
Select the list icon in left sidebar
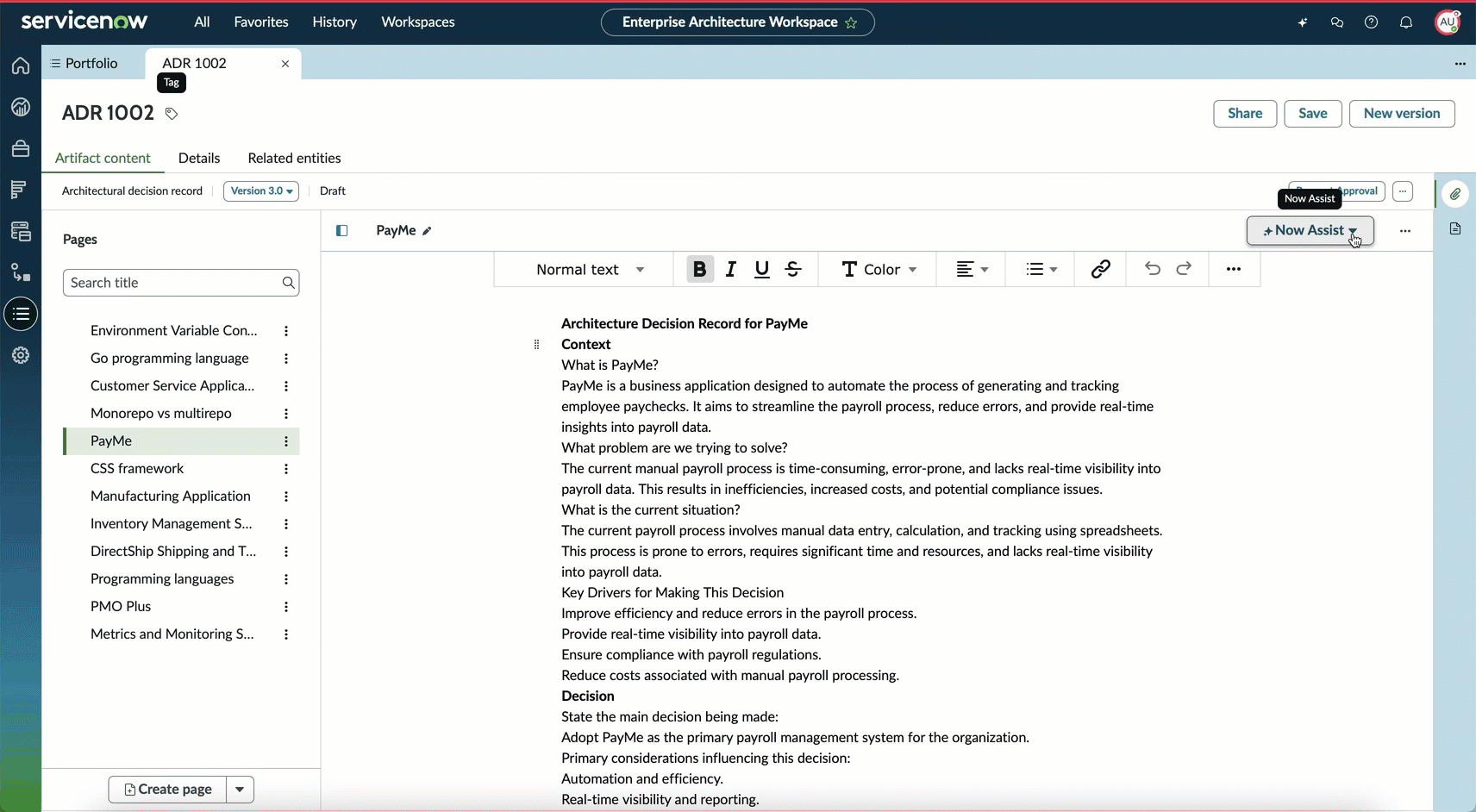(21, 314)
